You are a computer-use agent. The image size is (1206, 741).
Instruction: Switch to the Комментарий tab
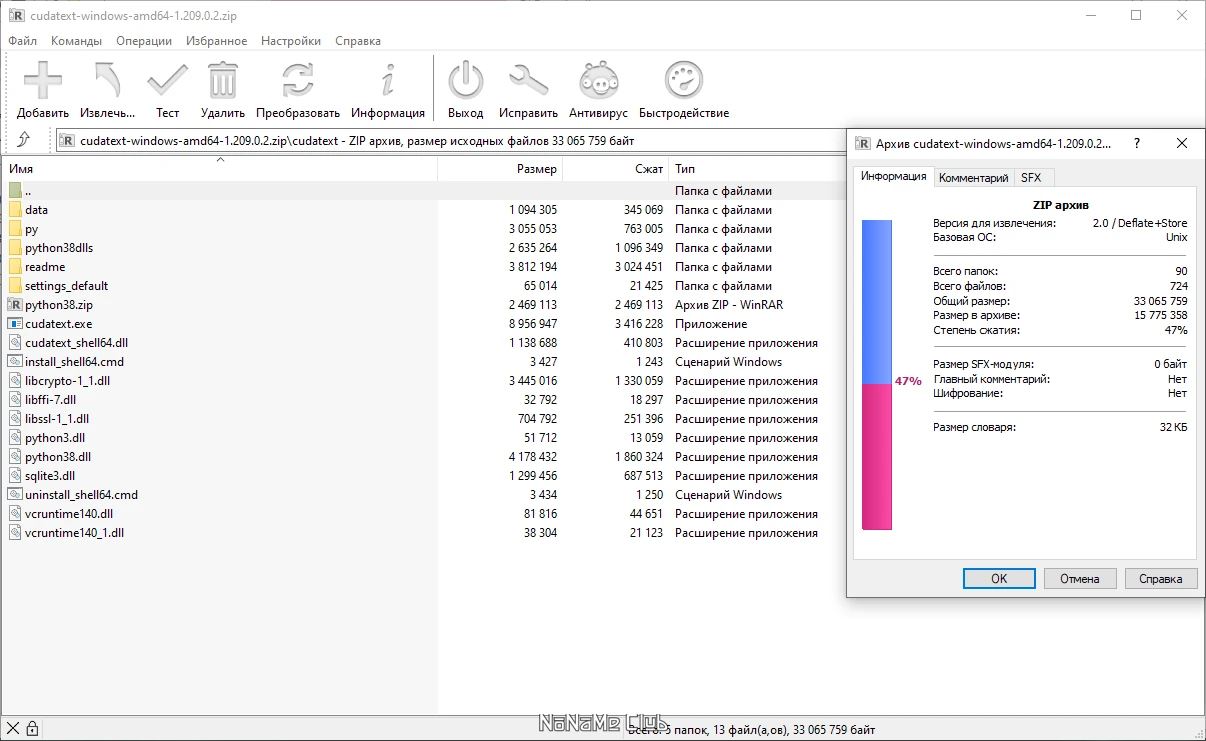[x=973, y=178]
